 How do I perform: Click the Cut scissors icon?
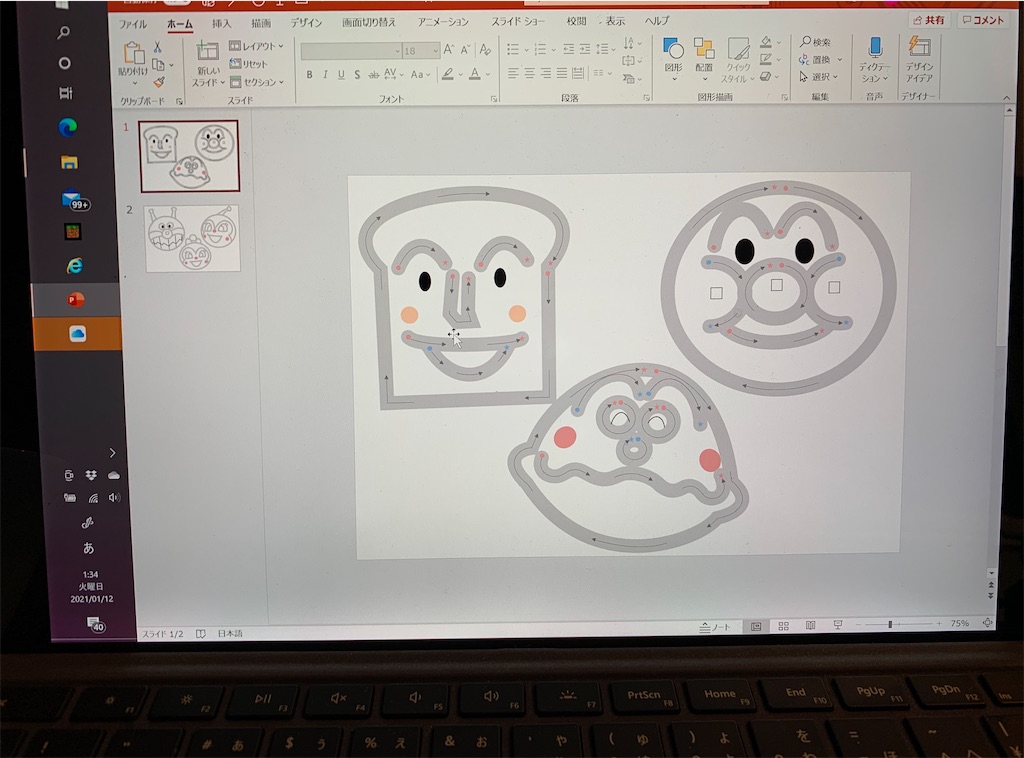157,47
